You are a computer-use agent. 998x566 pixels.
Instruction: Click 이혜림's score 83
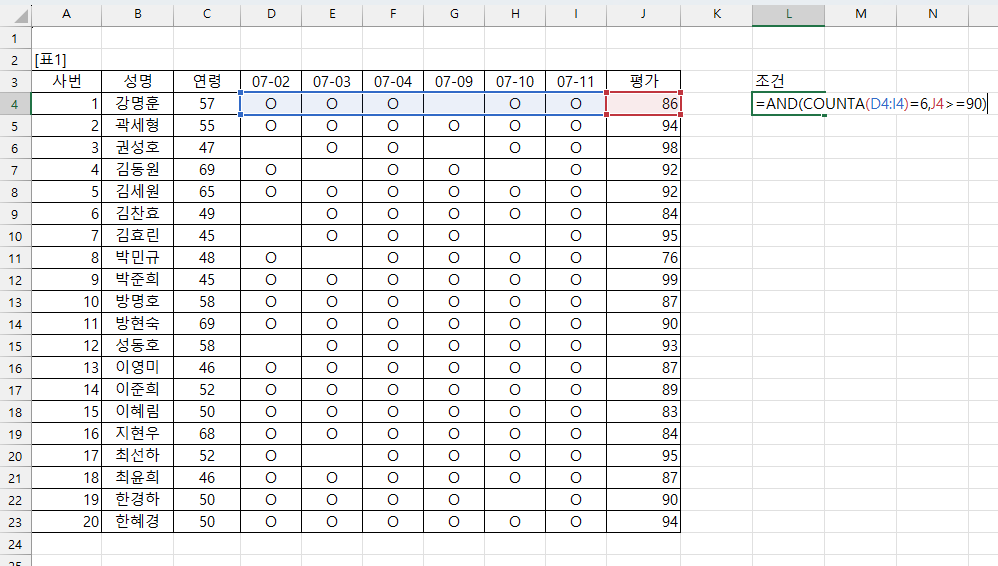click(x=643, y=412)
